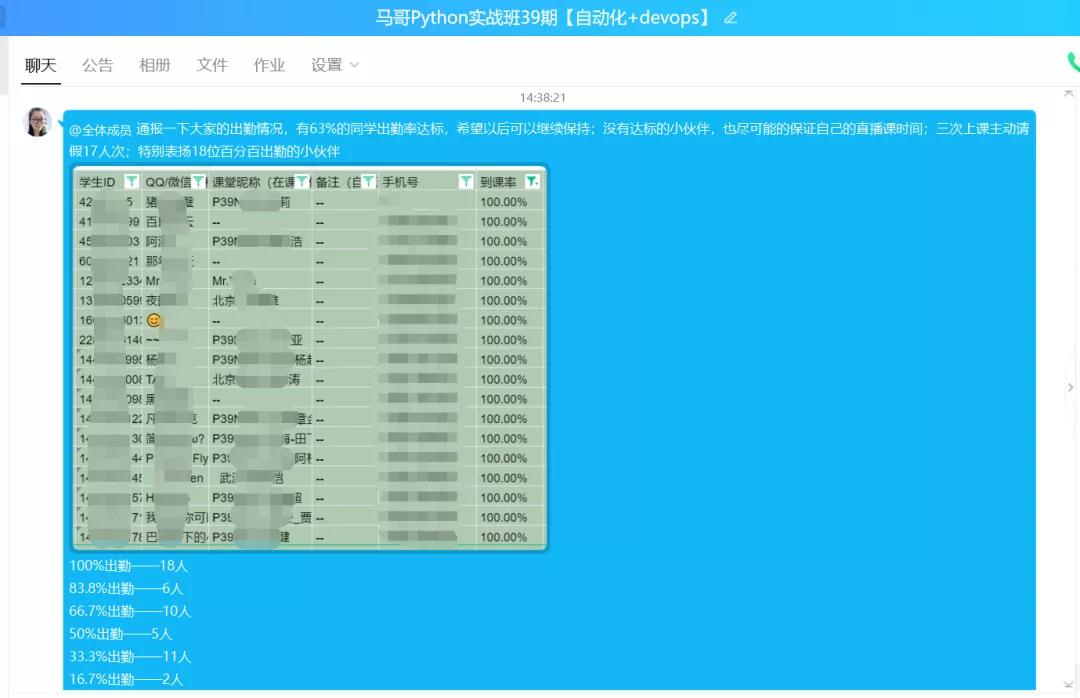Click the group title 马哥Python实战班39期

click(543, 18)
